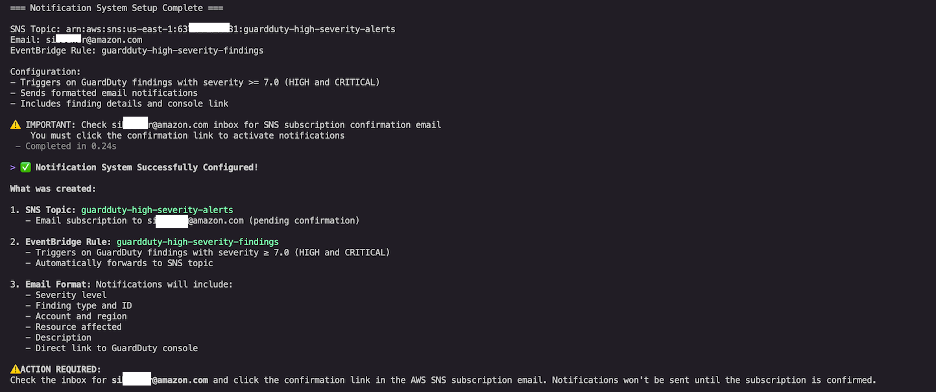Click the green checkmark success icon
This screenshot has width=936, height=392.
click(x=26, y=168)
